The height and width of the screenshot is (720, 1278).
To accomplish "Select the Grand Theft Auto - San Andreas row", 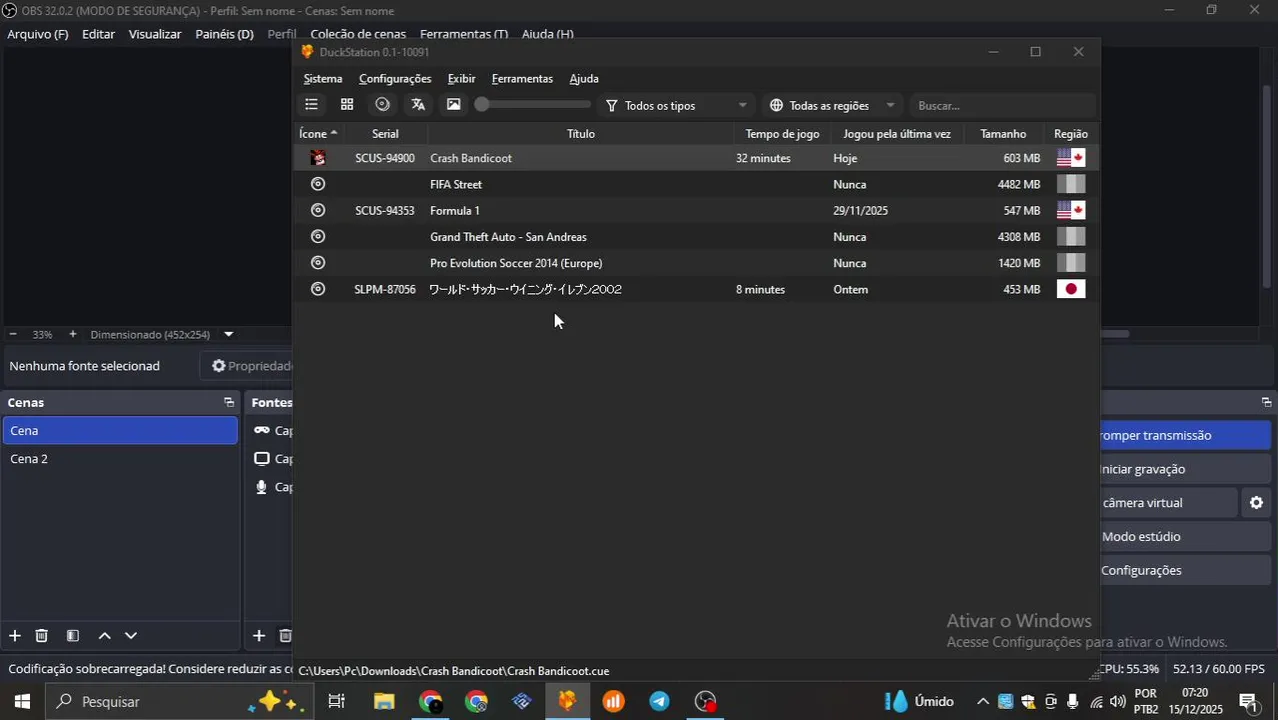I will [696, 237].
